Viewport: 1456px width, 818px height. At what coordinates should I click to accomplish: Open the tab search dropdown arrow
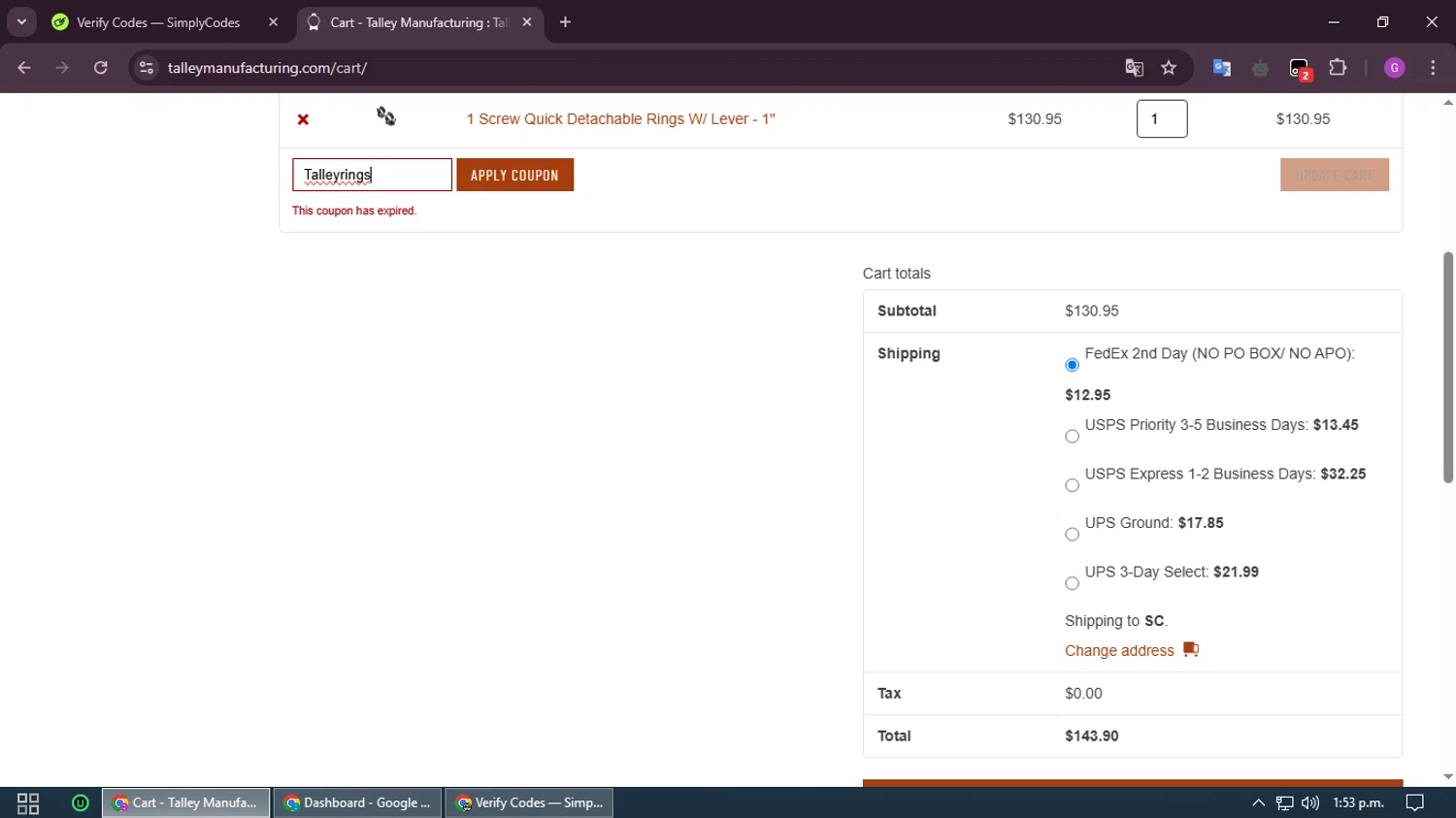pos(21,22)
